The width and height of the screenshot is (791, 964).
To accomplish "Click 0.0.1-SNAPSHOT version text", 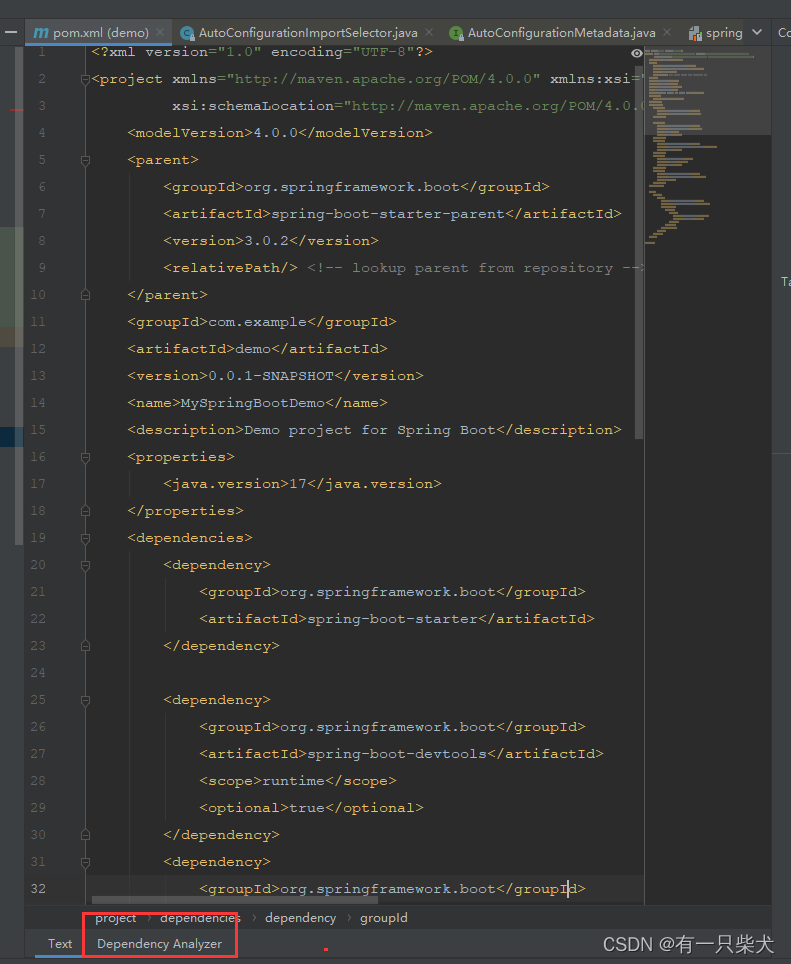I will click(x=271, y=376).
